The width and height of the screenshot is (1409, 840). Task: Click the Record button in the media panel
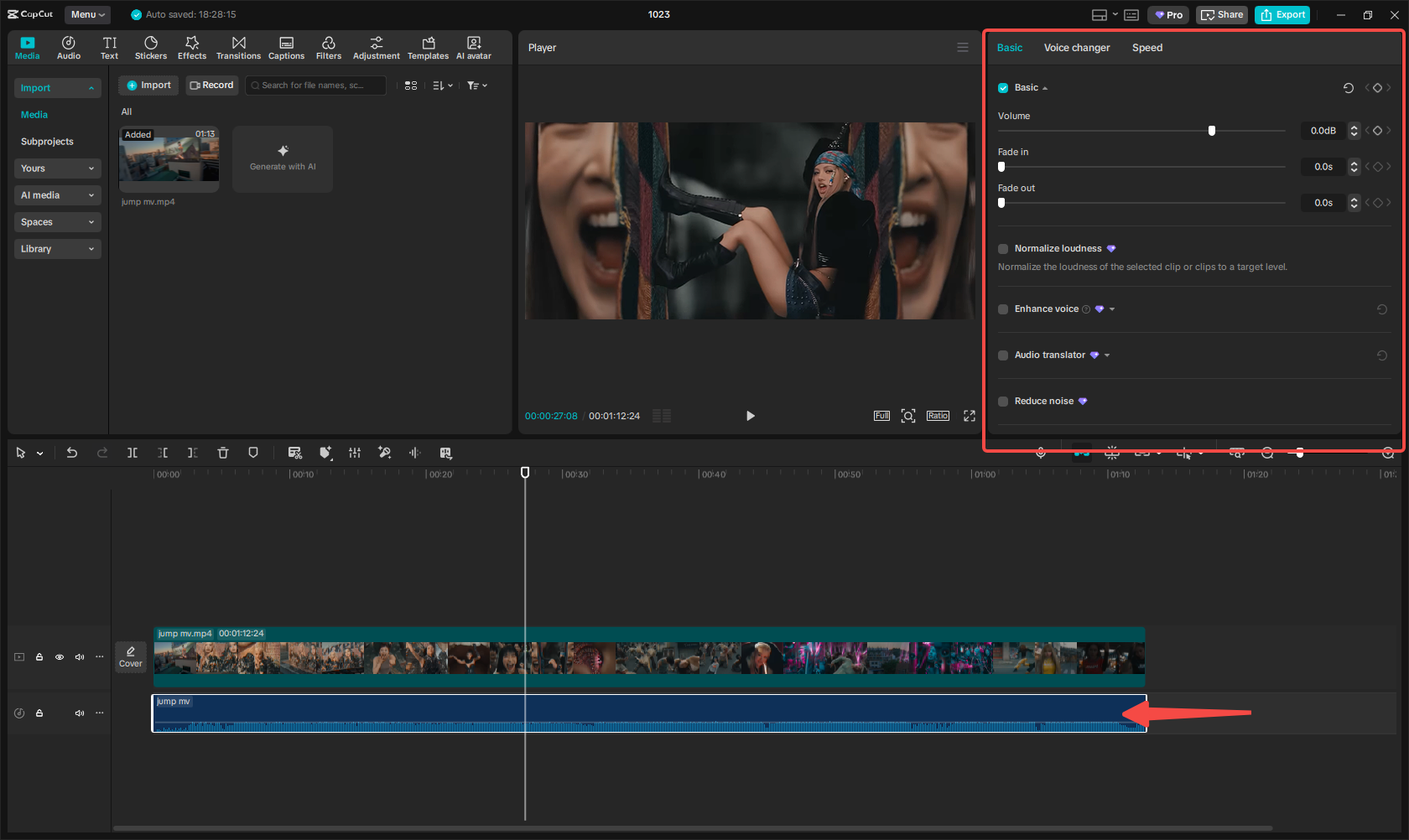click(211, 85)
